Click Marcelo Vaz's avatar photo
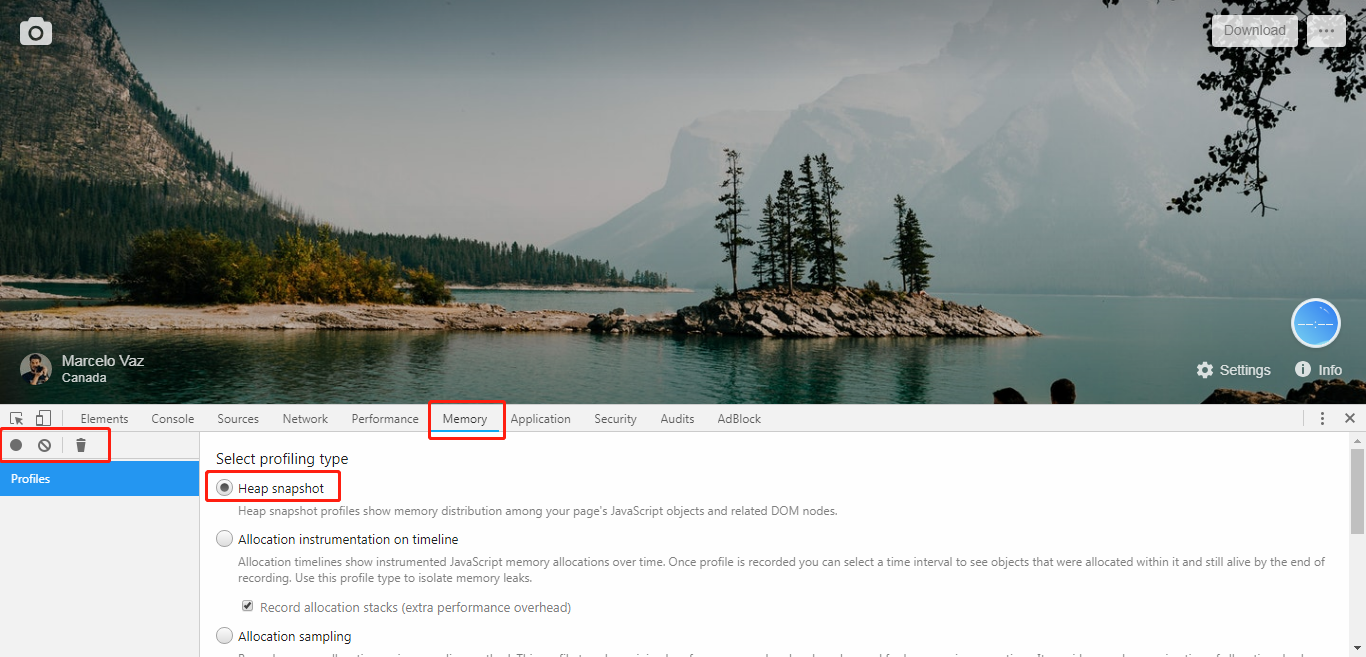 36,369
